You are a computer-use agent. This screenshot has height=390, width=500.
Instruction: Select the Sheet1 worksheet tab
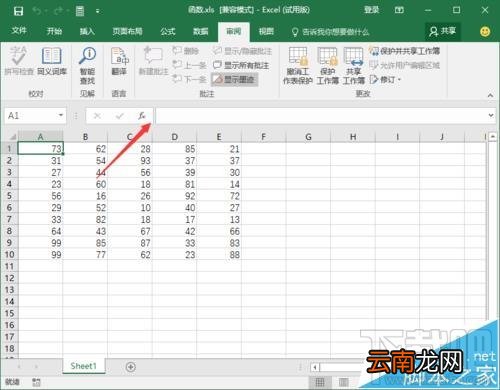point(83,366)
